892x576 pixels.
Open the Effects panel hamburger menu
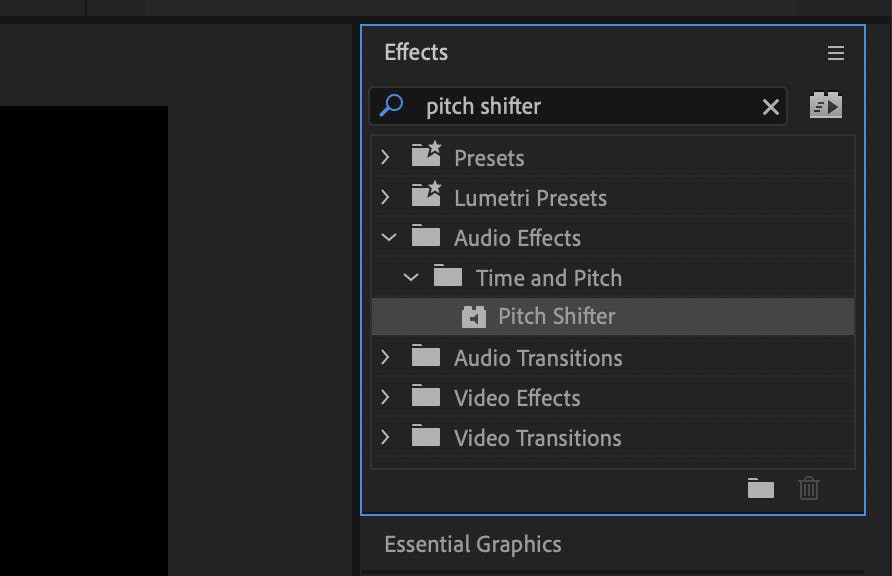836,53
